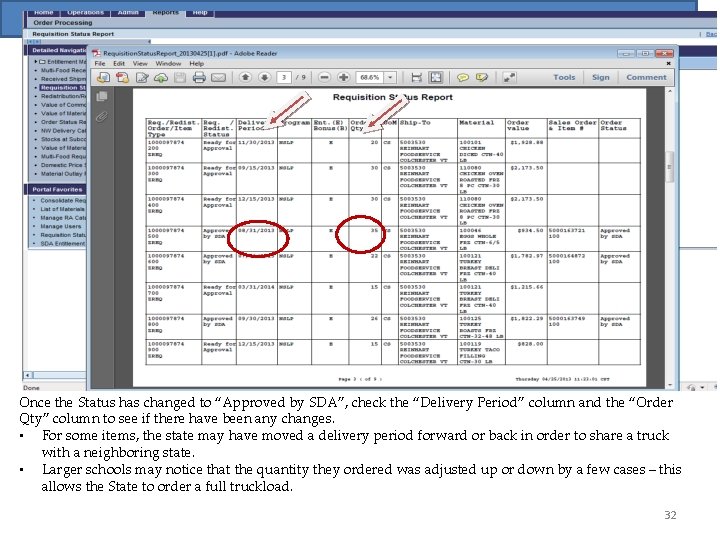Go to next page with down arrow
Screen dimensions: 720x540
264,78
